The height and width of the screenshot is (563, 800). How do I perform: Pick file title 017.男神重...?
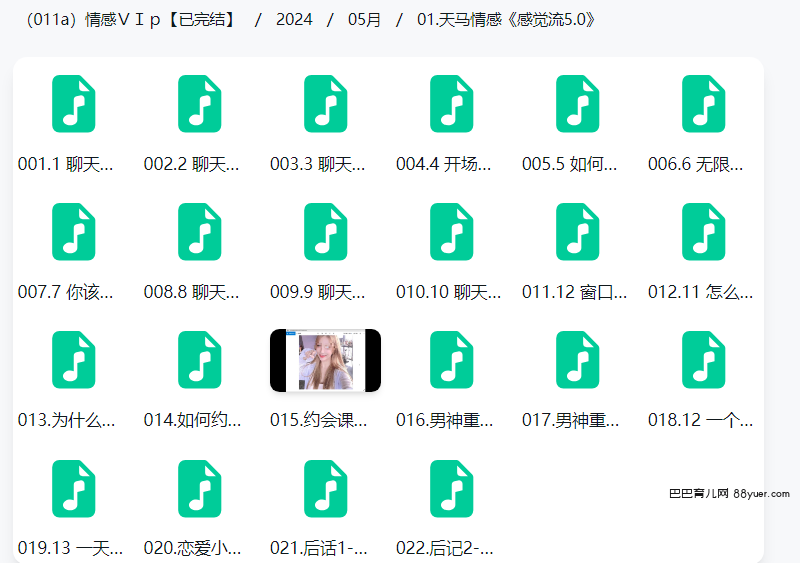click(571, 421)
